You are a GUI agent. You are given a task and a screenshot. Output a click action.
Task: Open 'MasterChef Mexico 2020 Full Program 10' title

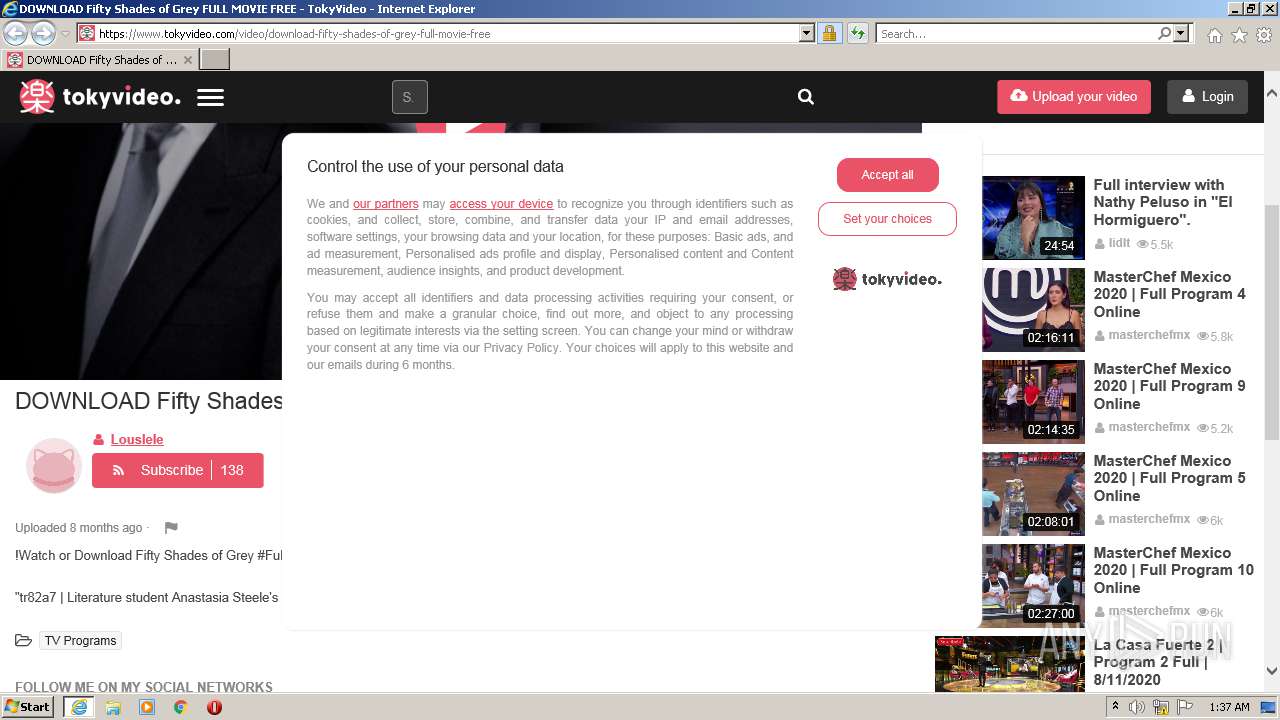click(x=1173, y=570)
